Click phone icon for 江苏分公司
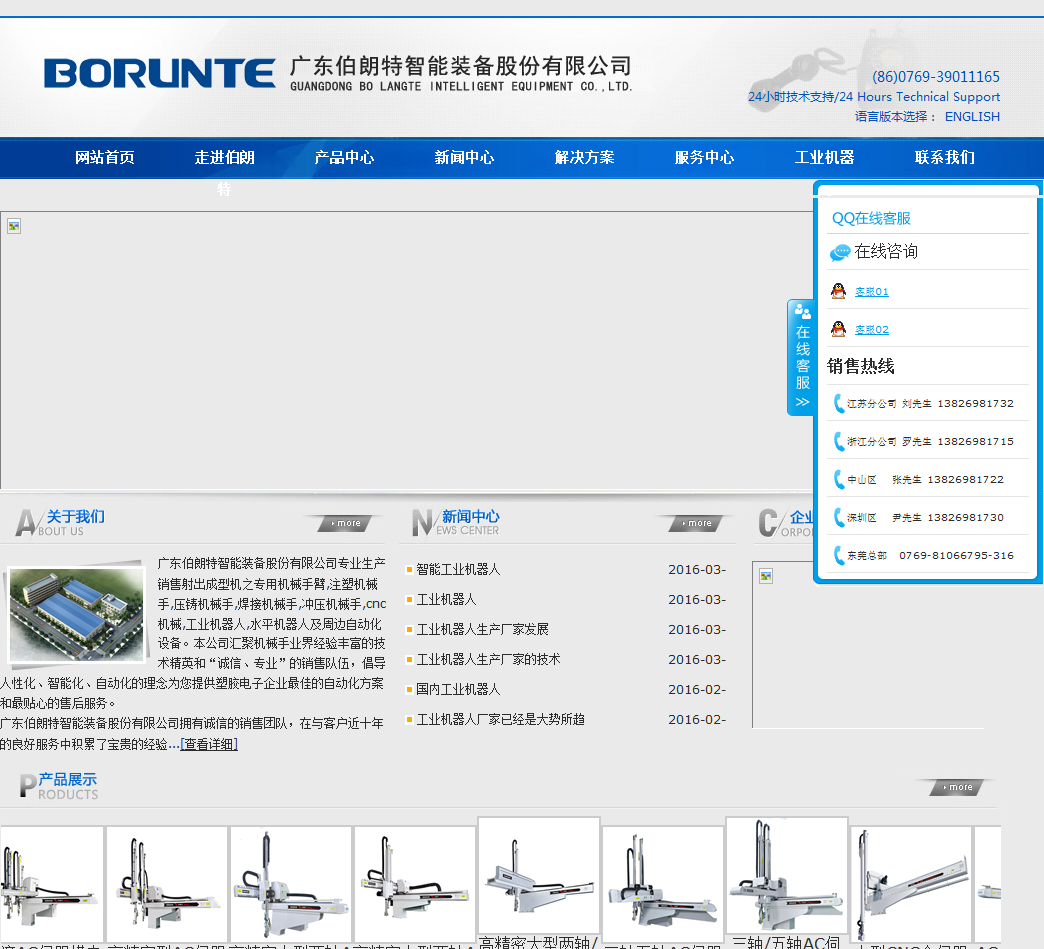This screenshot has width=1044, height=949. [x=839, y=403]
